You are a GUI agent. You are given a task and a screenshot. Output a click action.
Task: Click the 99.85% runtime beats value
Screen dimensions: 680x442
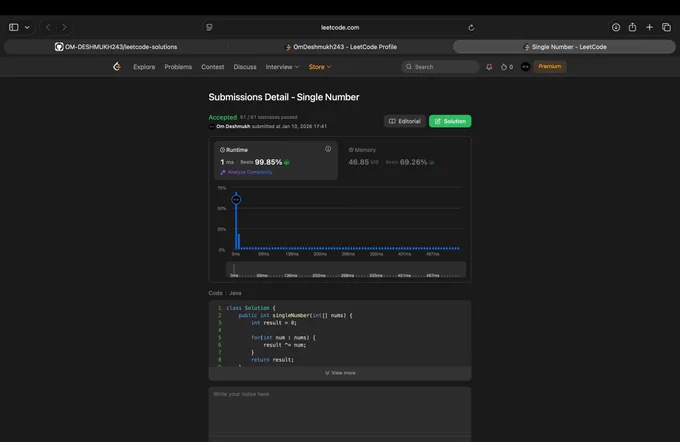pos(268,162)
